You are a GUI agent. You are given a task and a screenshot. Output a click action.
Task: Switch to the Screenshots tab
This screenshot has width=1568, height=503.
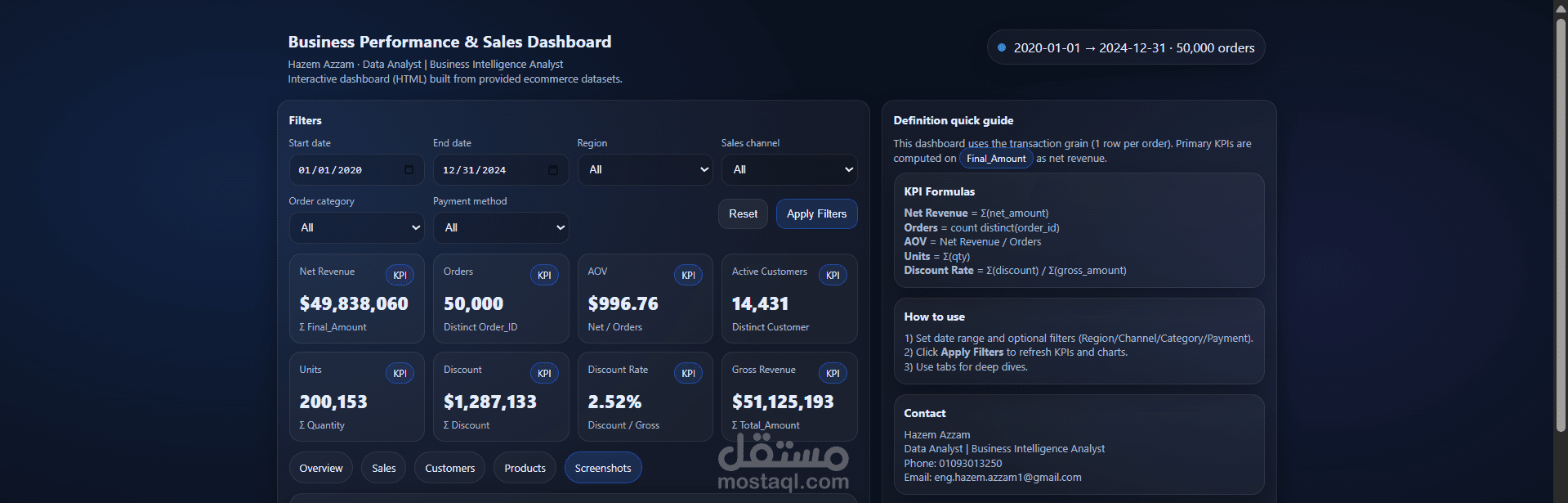pos(603,468)
